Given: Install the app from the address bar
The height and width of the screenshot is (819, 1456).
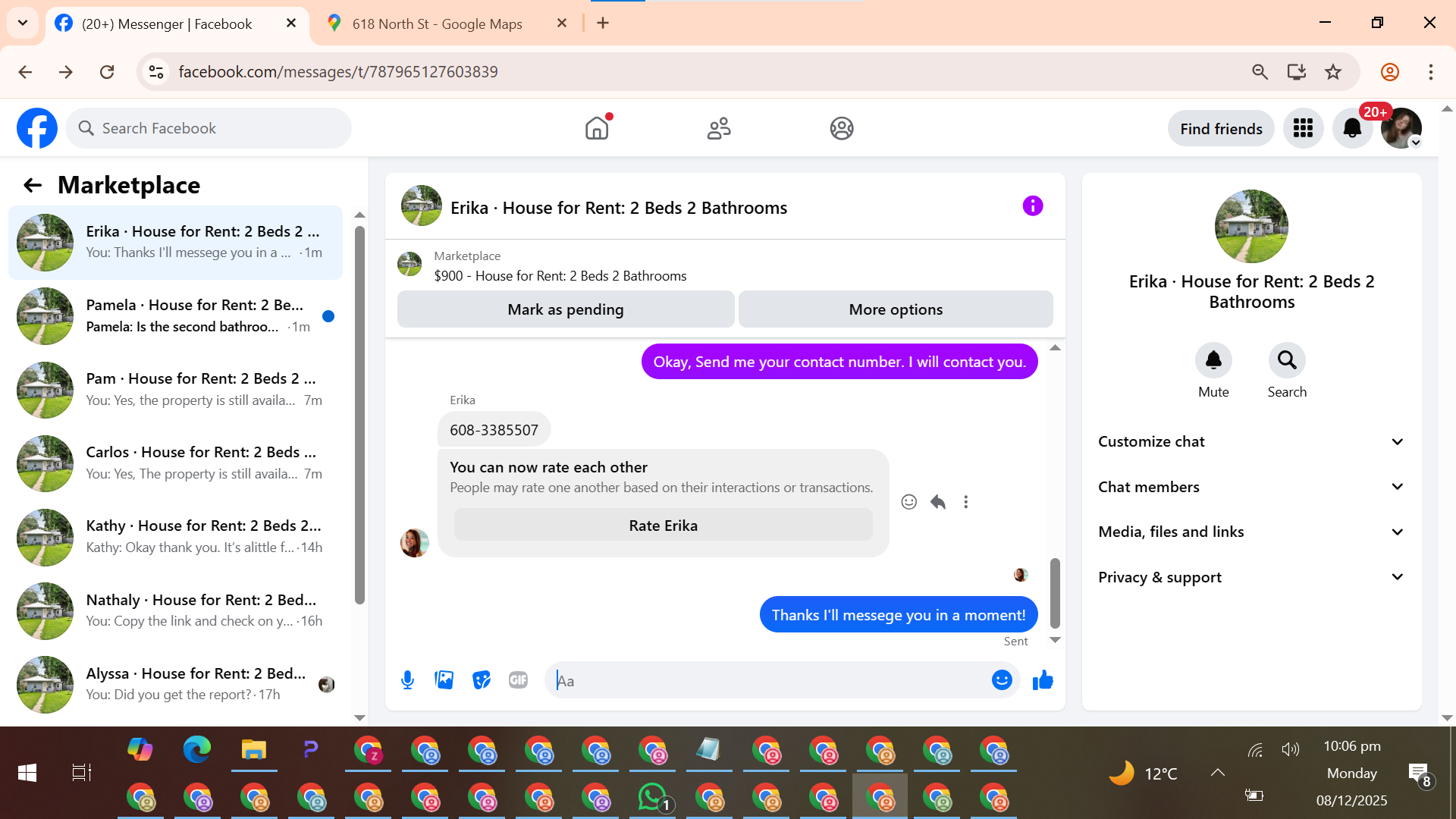Looking at the screenshot, I should [1297, 72].
